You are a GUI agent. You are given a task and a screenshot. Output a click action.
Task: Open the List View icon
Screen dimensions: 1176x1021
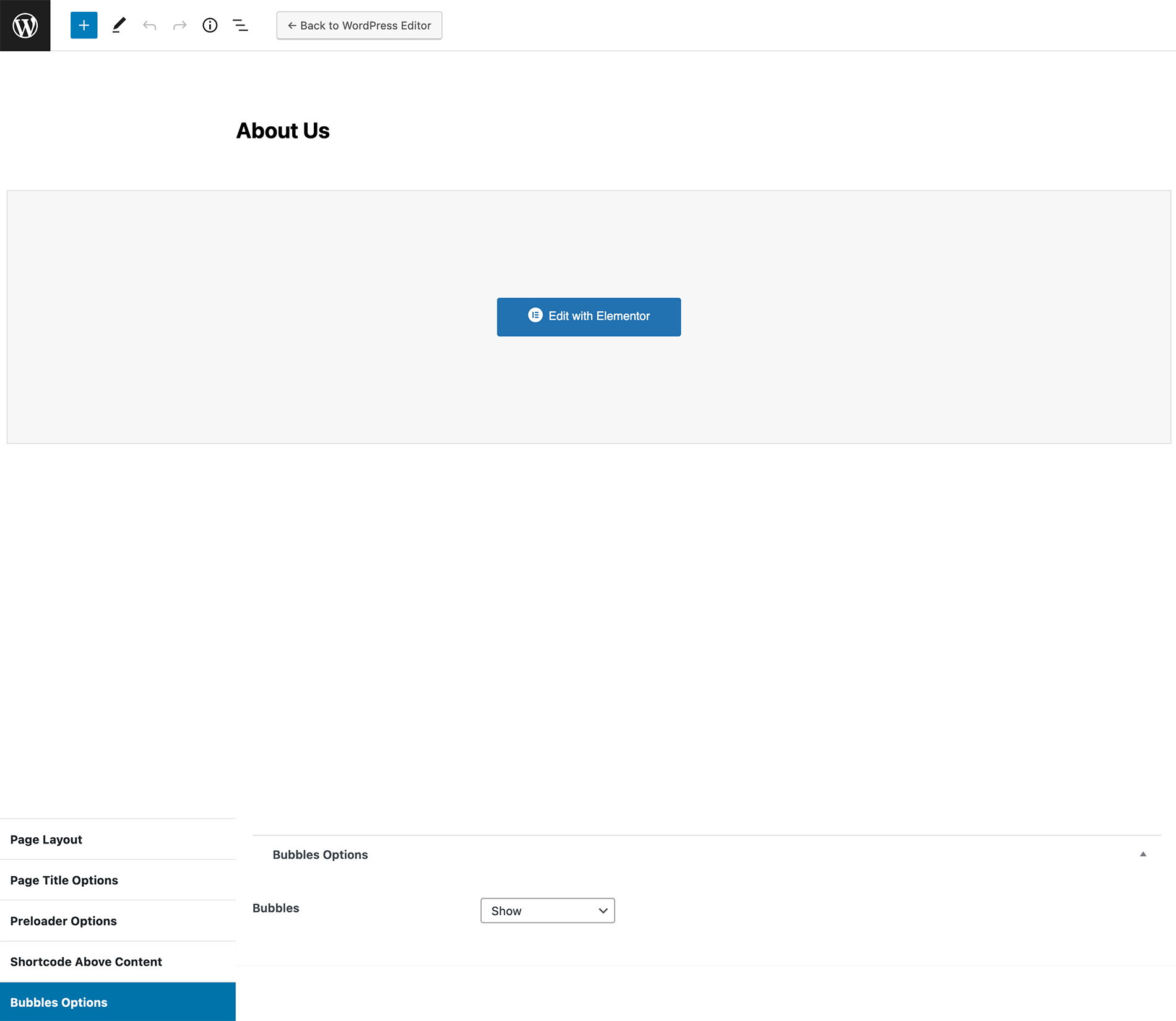click(x=240, y=25)
